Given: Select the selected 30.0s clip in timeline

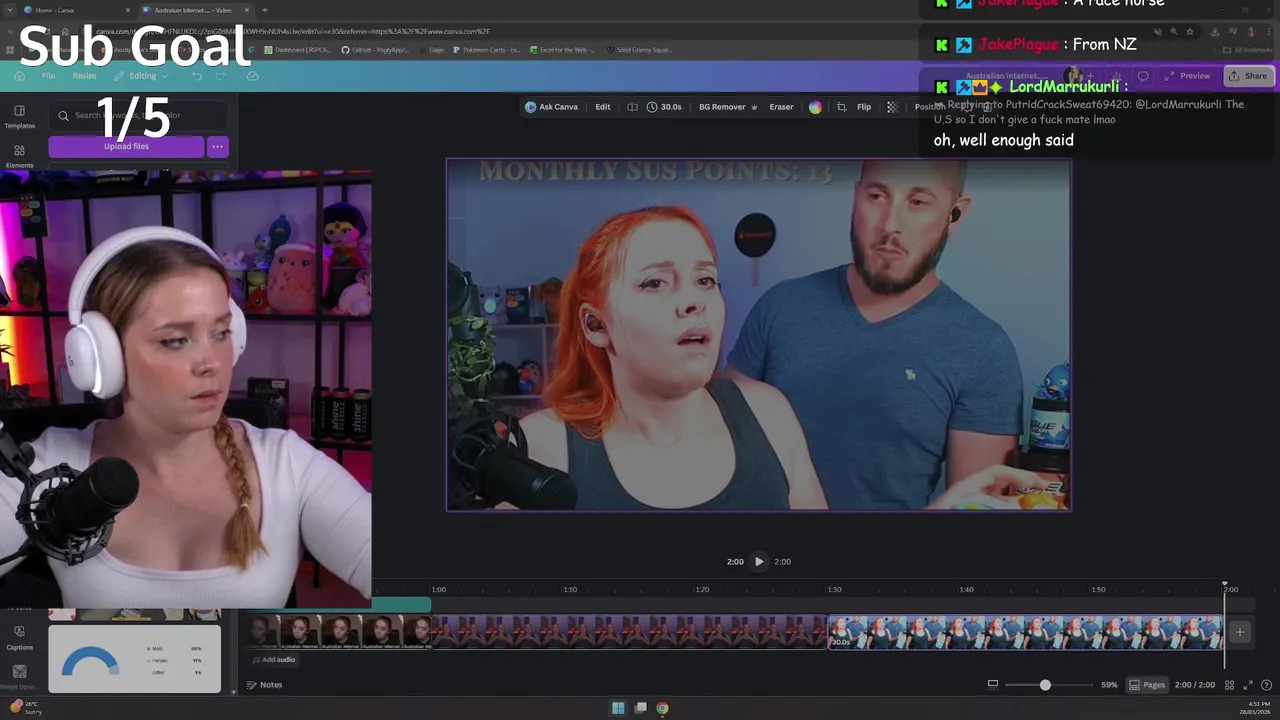Looking at the screenshot, I should click(1026, 632).
